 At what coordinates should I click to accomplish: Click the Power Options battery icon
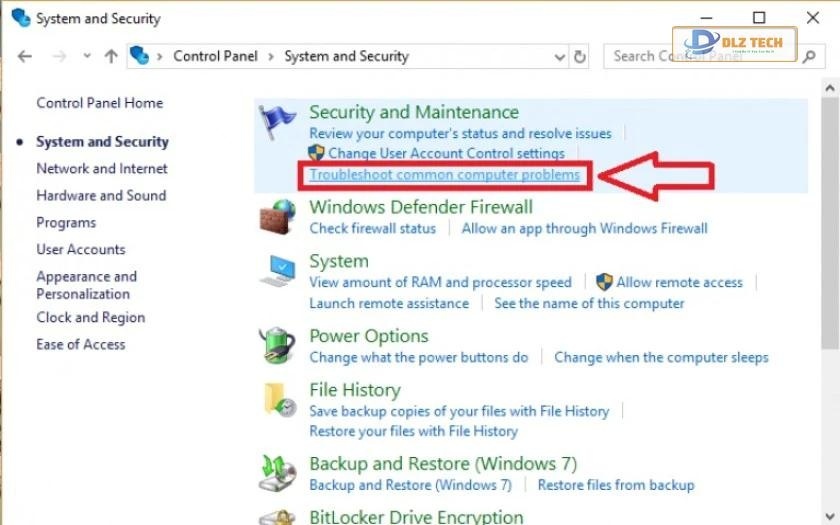[277, 345]
